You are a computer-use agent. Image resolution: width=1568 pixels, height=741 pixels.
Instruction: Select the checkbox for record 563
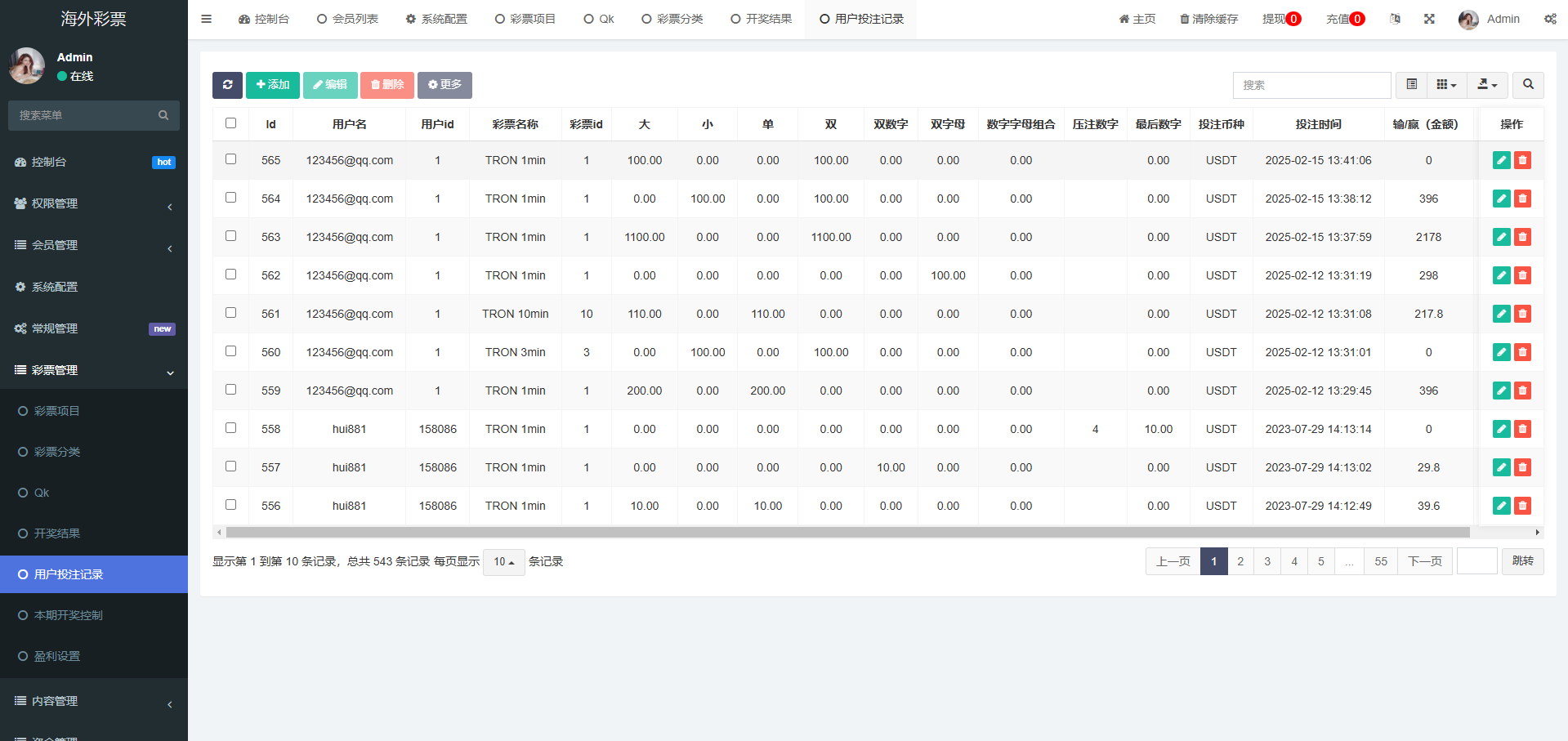click(x=230, y=236)
